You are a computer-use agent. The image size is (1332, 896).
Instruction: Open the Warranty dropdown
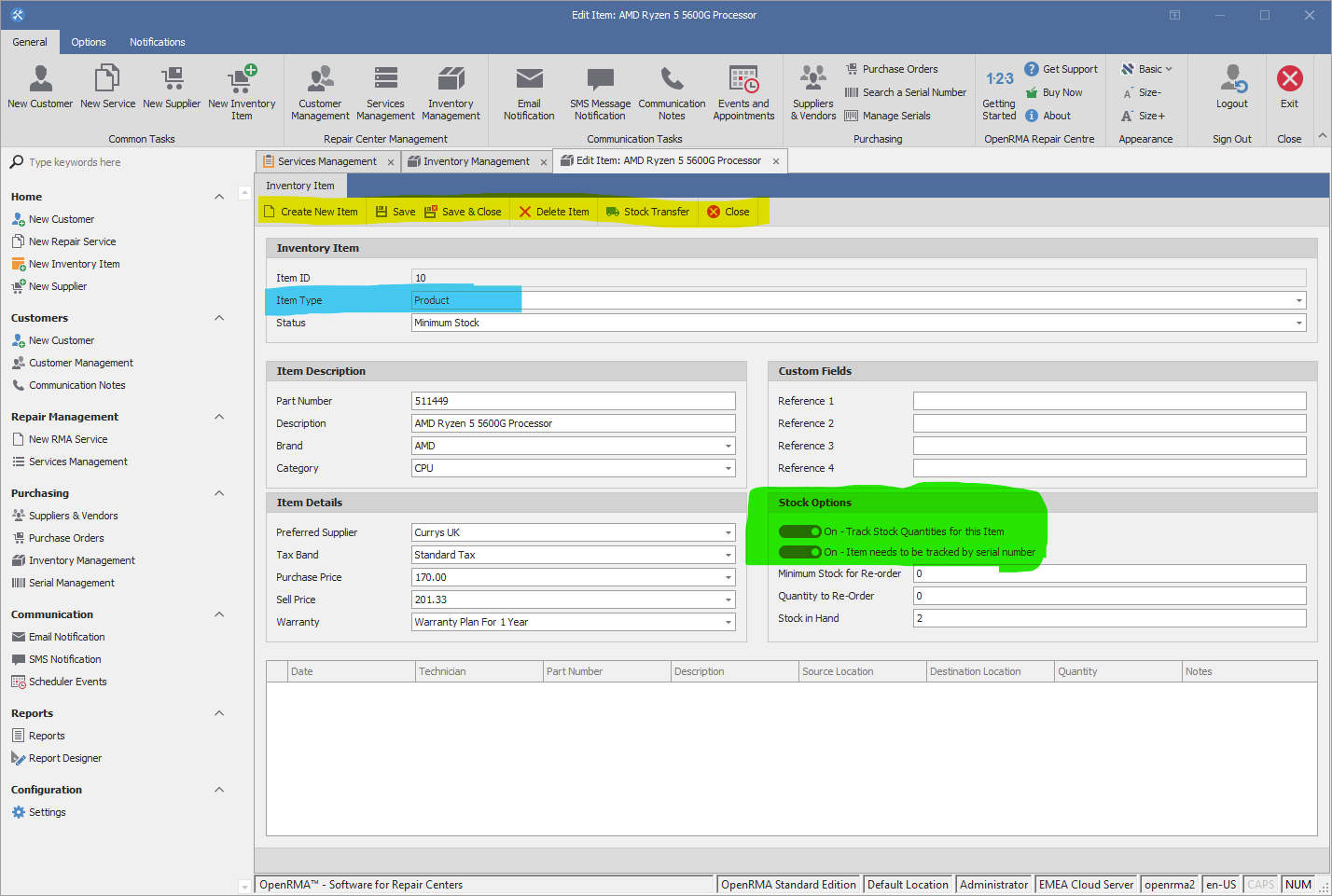[x=728, y=622]
